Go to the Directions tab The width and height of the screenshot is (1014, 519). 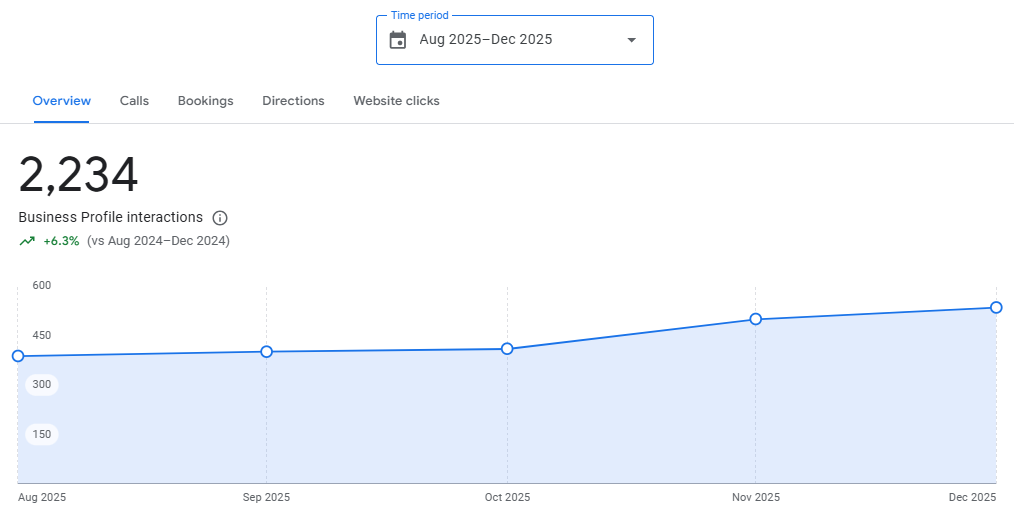point(294,101)
